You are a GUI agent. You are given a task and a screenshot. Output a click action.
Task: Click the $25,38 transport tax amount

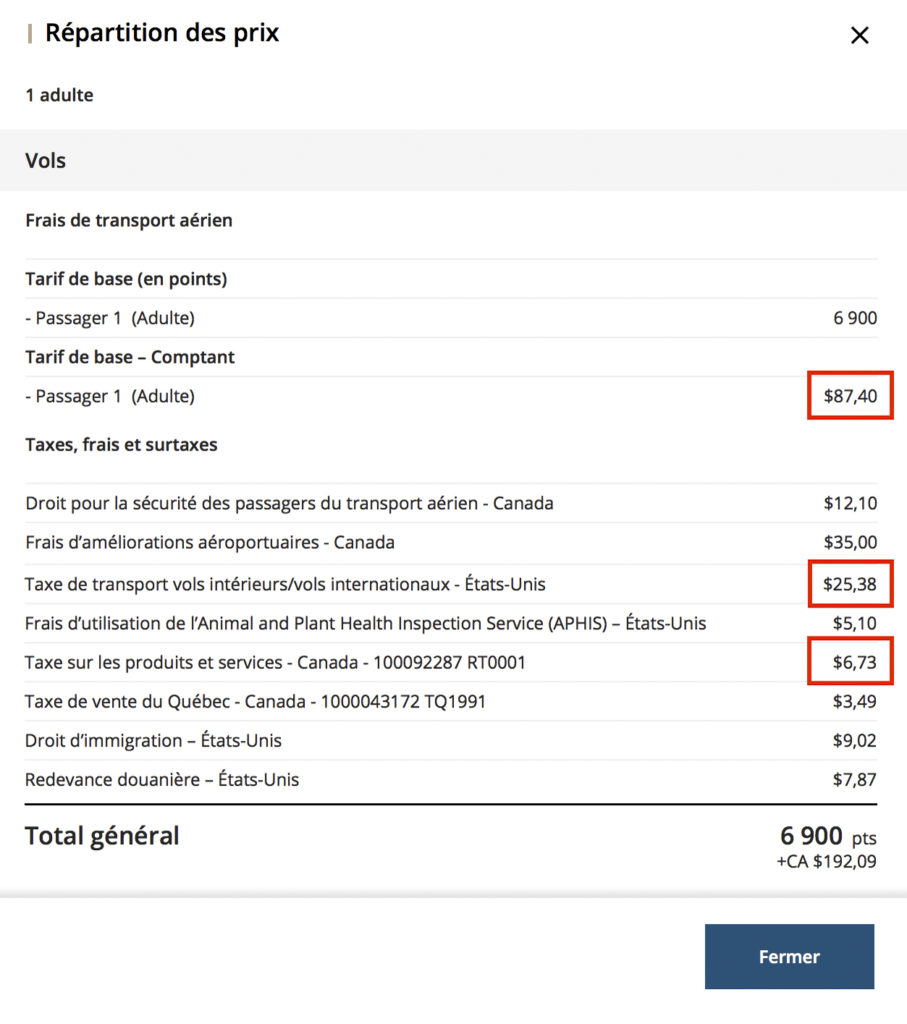tap(850, 584)
